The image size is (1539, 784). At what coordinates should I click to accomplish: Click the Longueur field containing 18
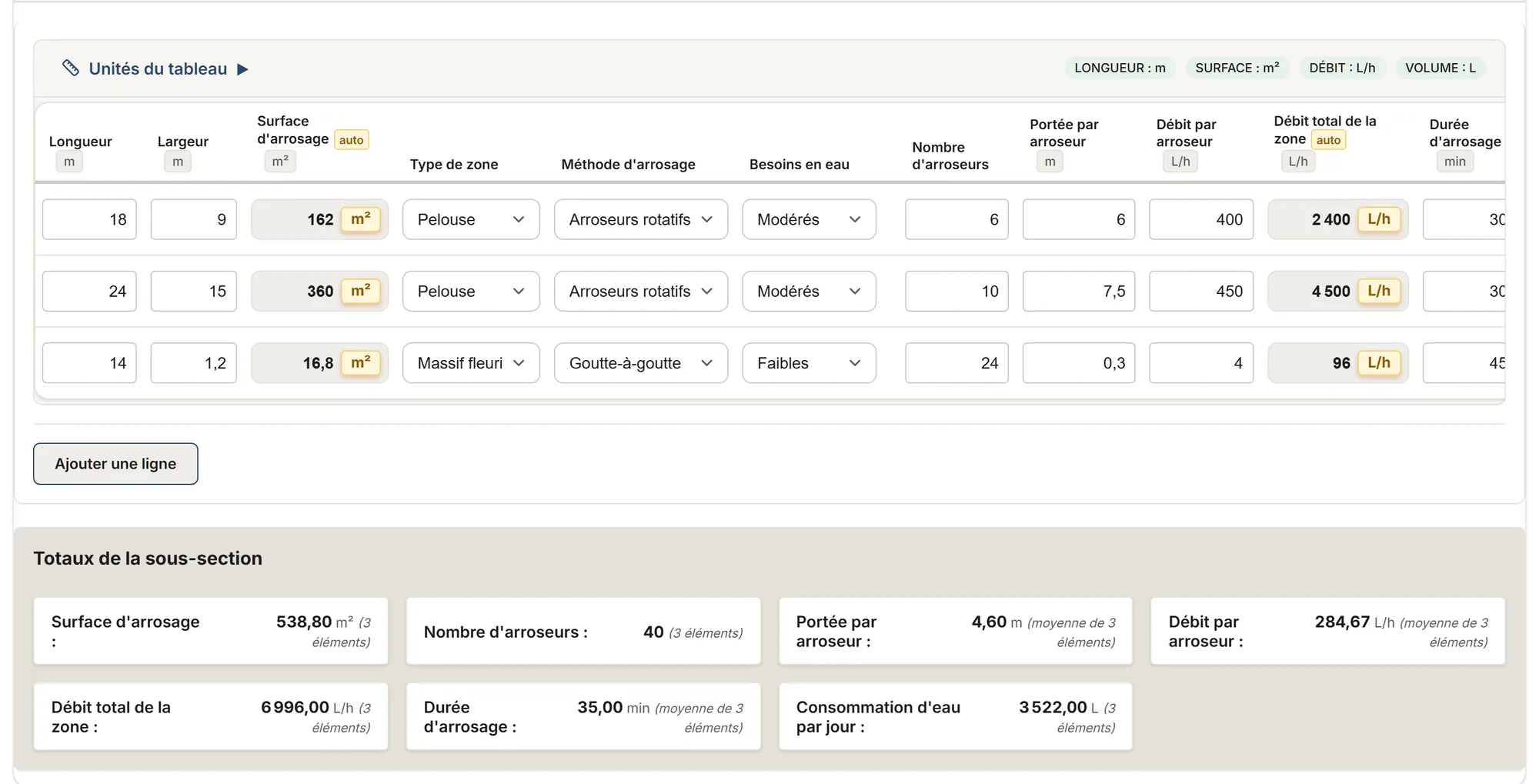pos(89,219)
